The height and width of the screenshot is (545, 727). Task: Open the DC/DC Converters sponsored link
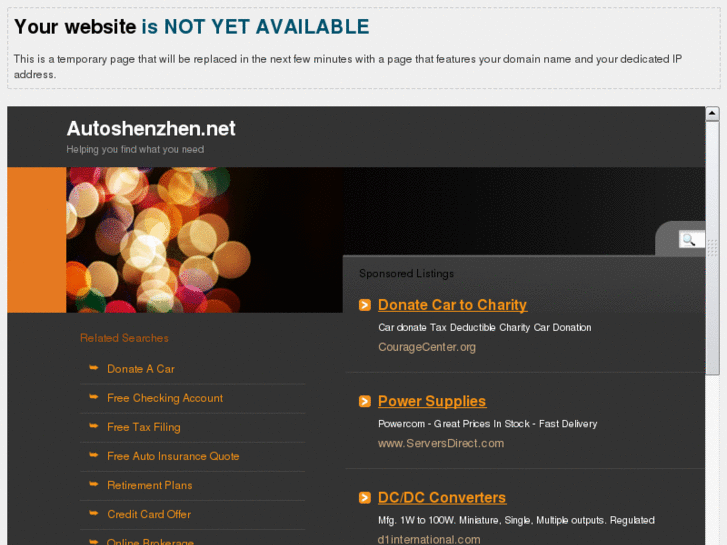coord(442,498)
